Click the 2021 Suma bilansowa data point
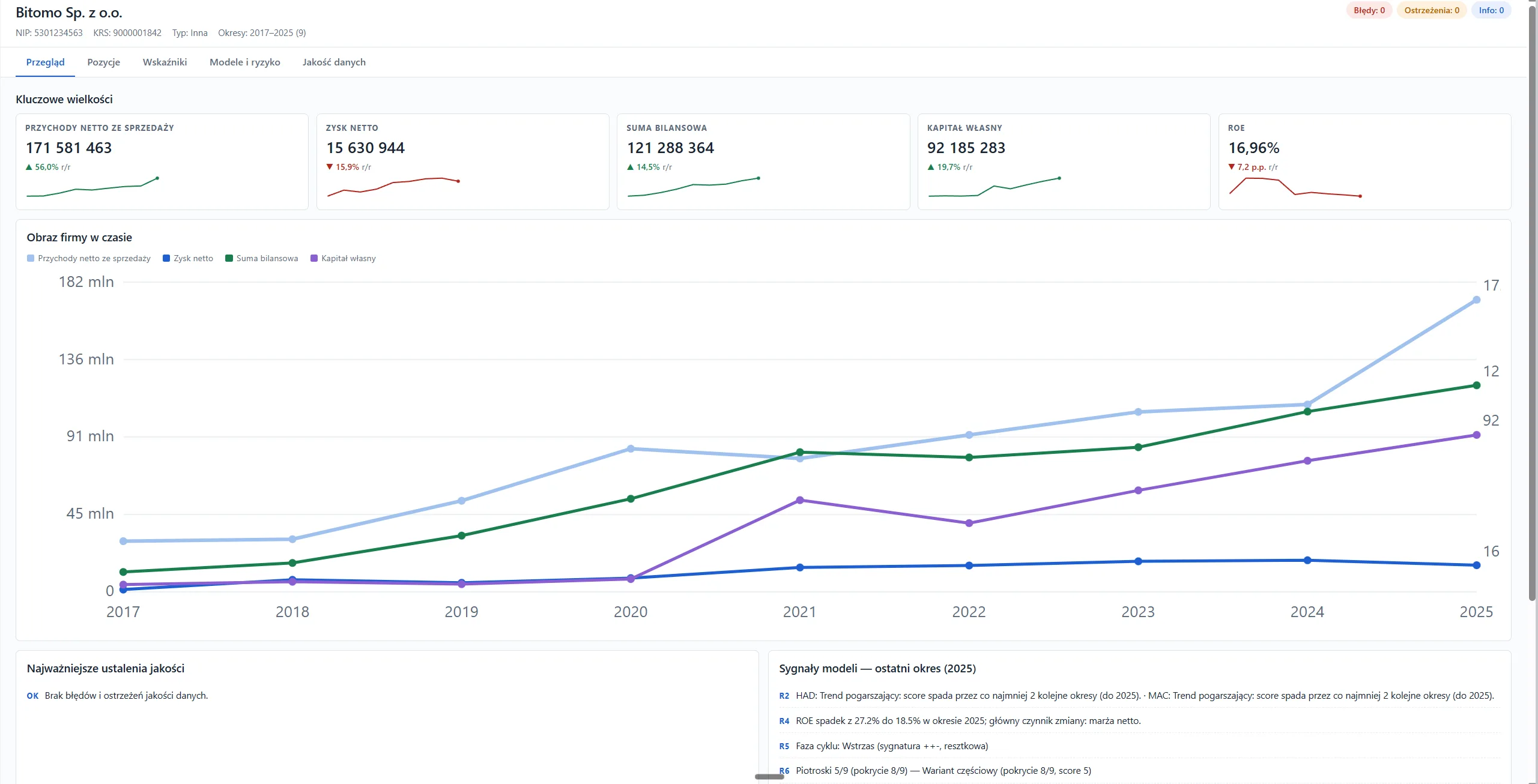Screen dimensions: 1538x784 (x=800, y=452)
